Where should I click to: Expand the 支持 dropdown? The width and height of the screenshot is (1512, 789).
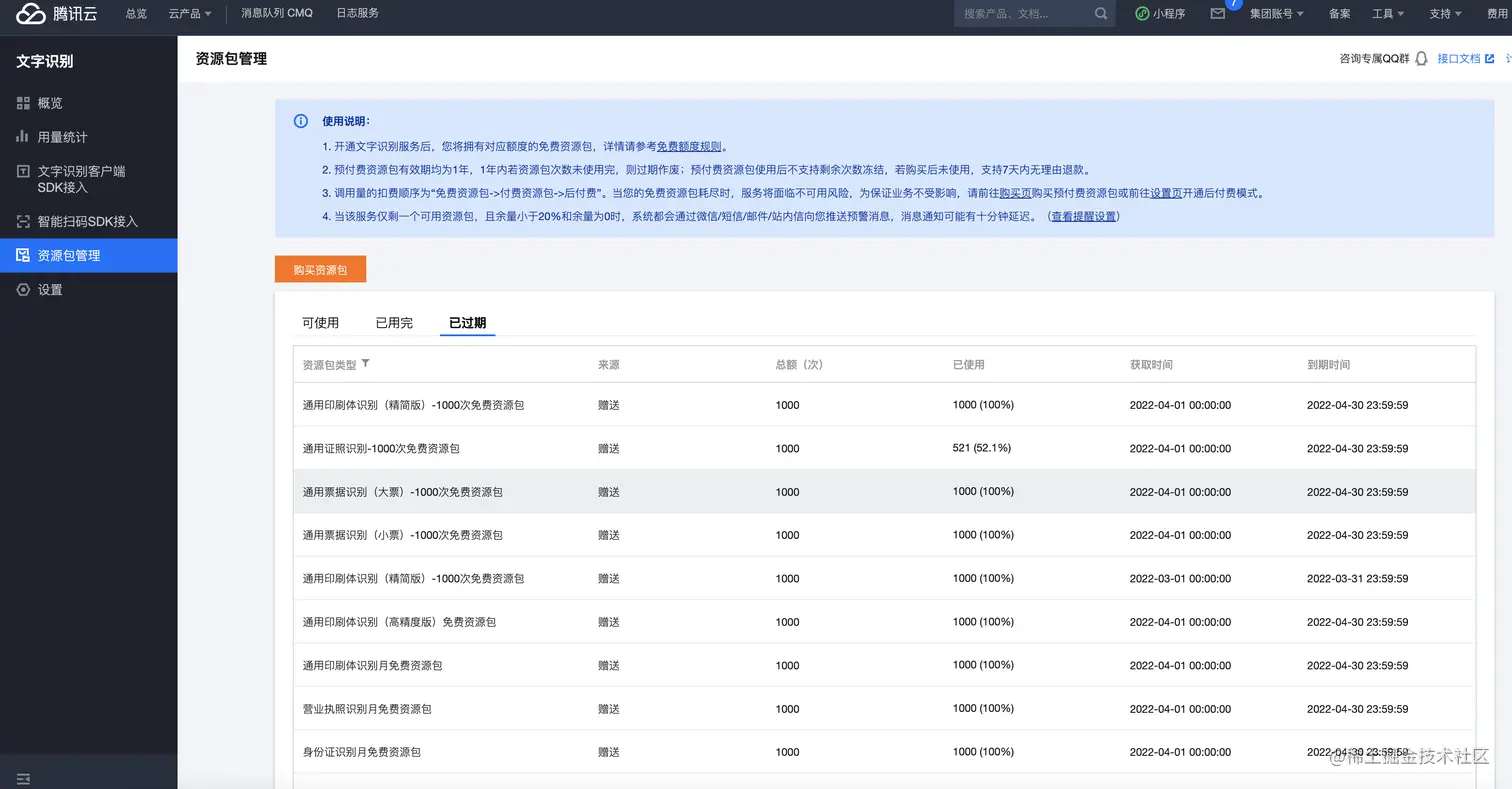coord(1445,14)
